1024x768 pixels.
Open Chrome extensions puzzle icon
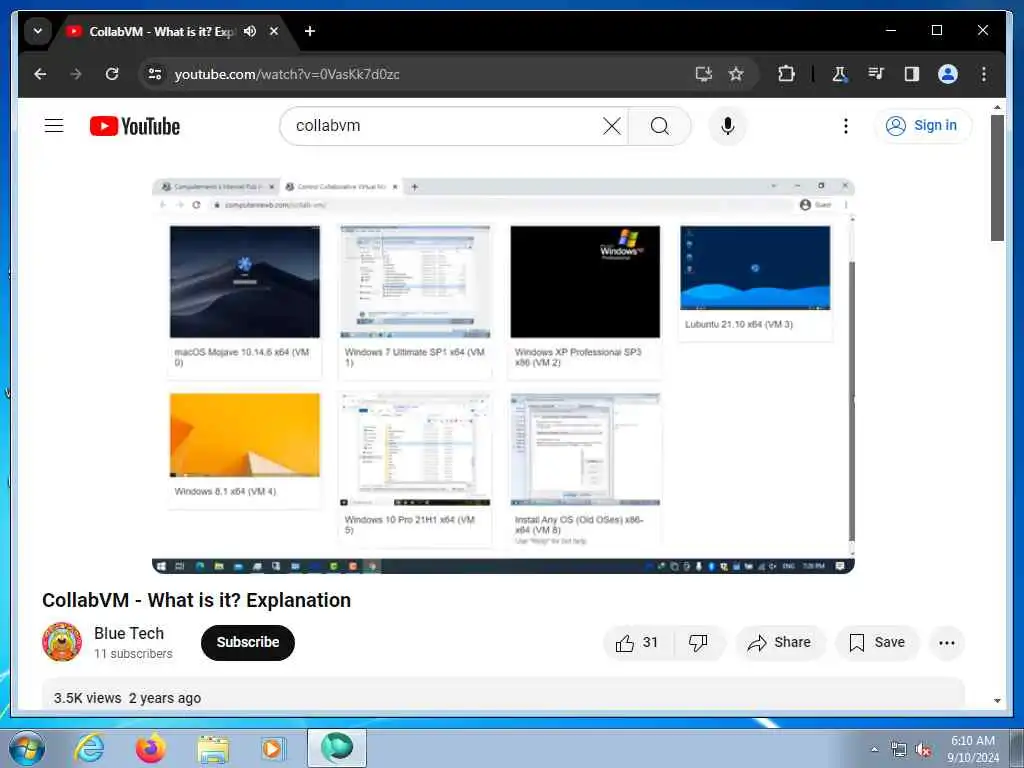(x=786, y=74)
